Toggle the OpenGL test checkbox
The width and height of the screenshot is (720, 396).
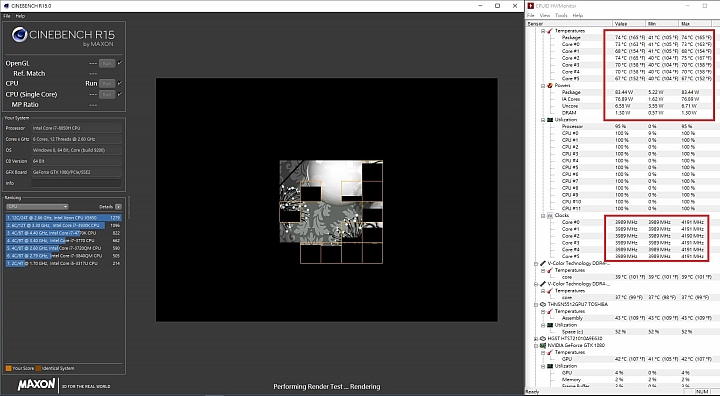[x=120, y=63]
